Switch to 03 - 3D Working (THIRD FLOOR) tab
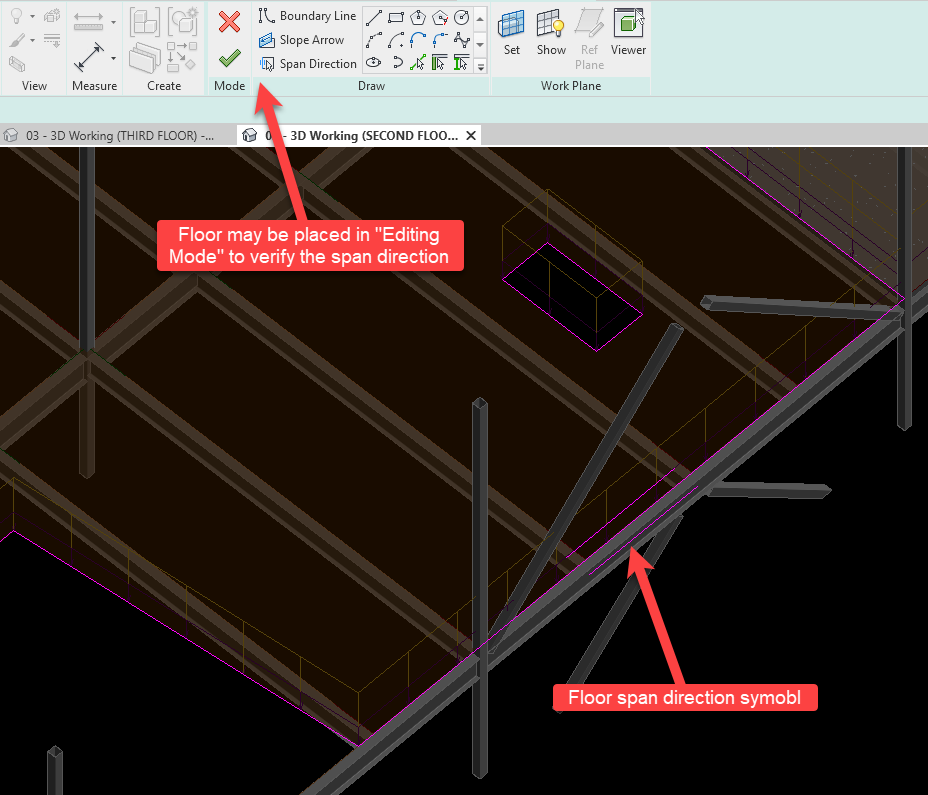 pos(110,135)
